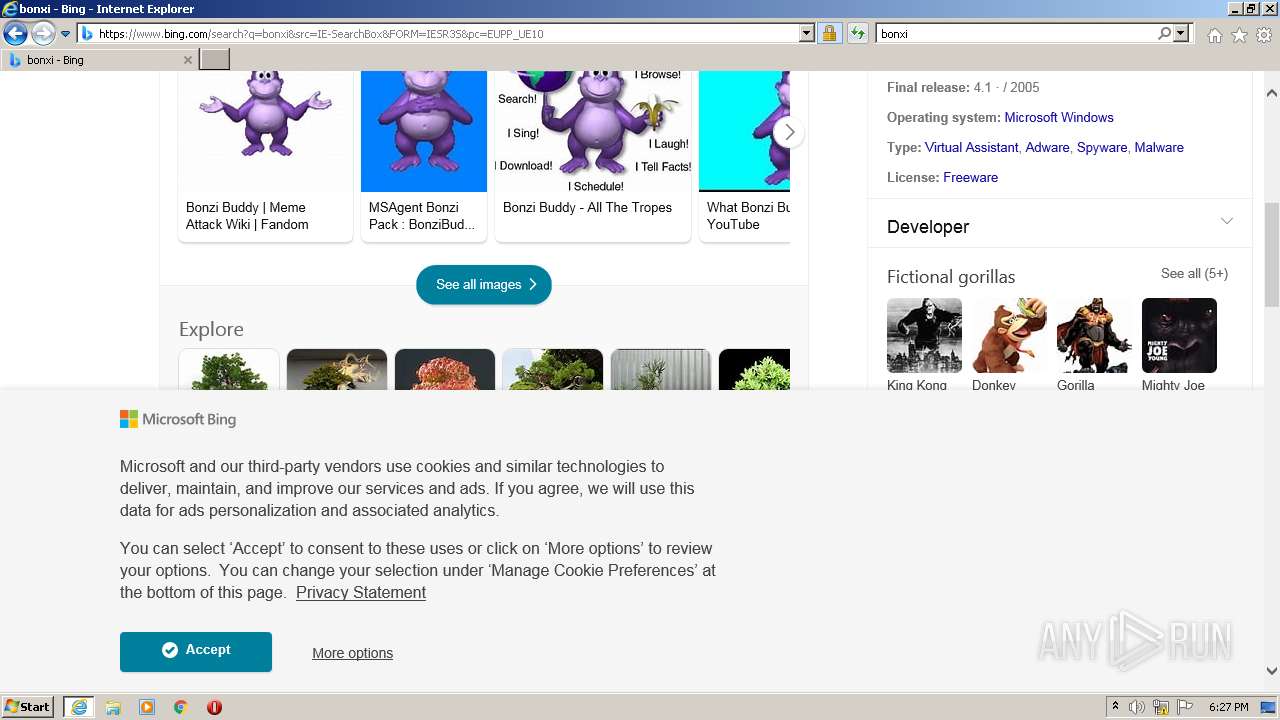Click the browser Forward button

tap(43, 34)
